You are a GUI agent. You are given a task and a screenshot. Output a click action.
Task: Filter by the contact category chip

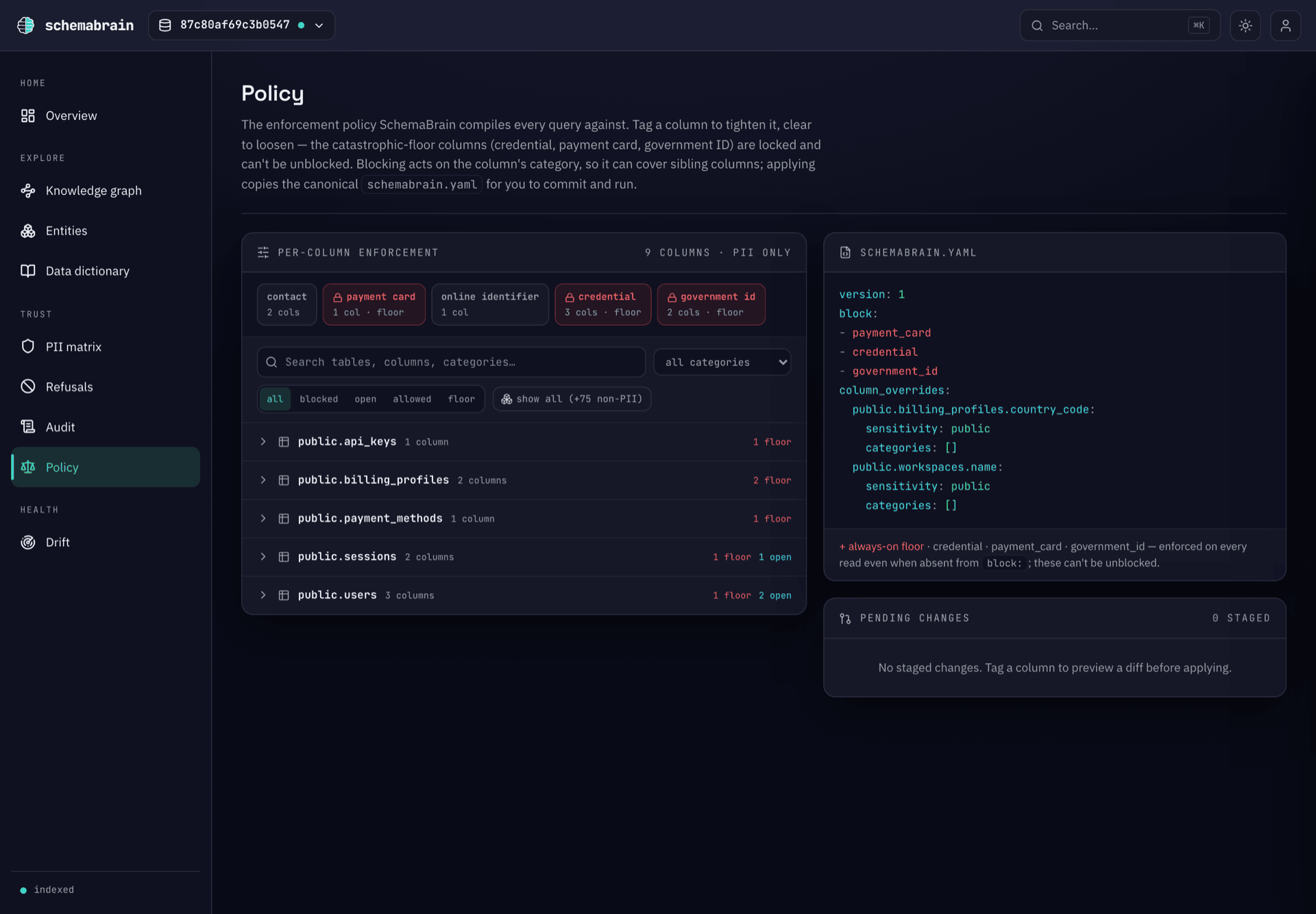pos(287,304)
